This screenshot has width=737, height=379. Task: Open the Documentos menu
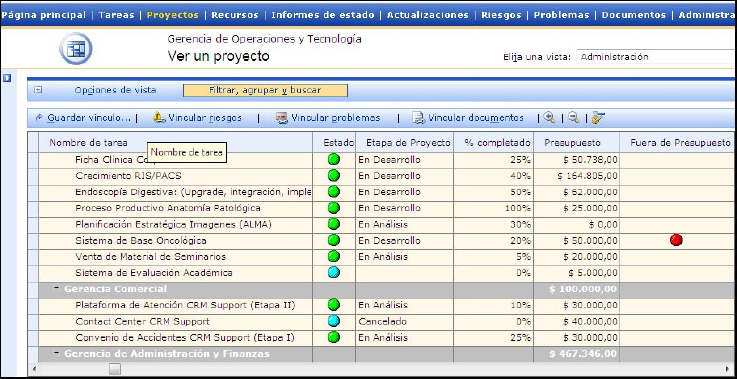pyautogui.click(x=634, y=15)
